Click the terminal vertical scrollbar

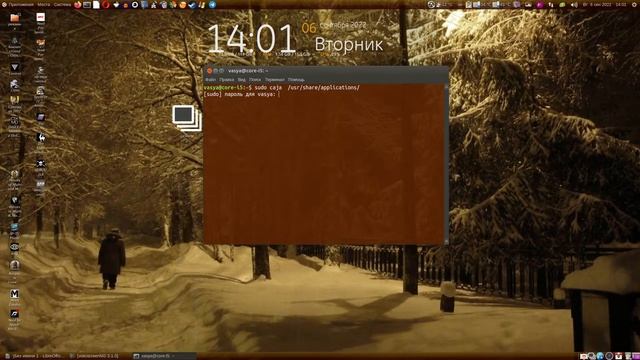click(446, 164)
